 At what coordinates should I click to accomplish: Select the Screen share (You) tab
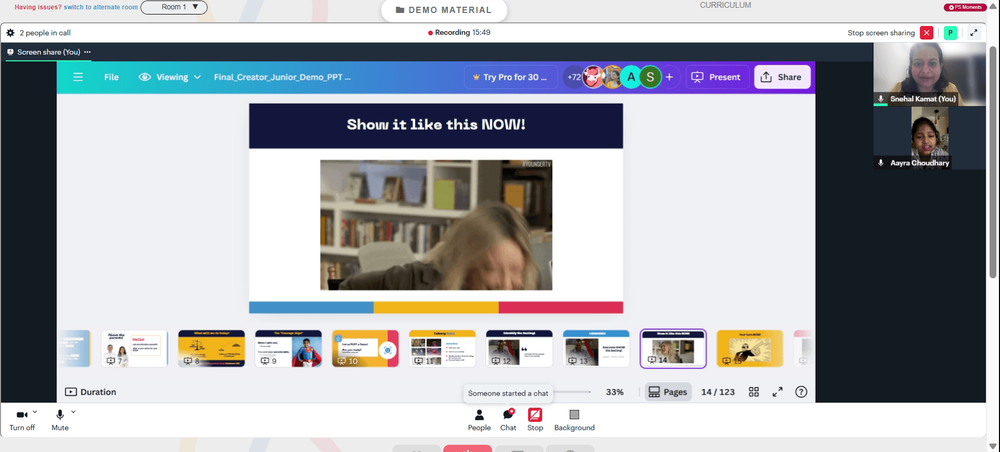click(x=48, y=52)
